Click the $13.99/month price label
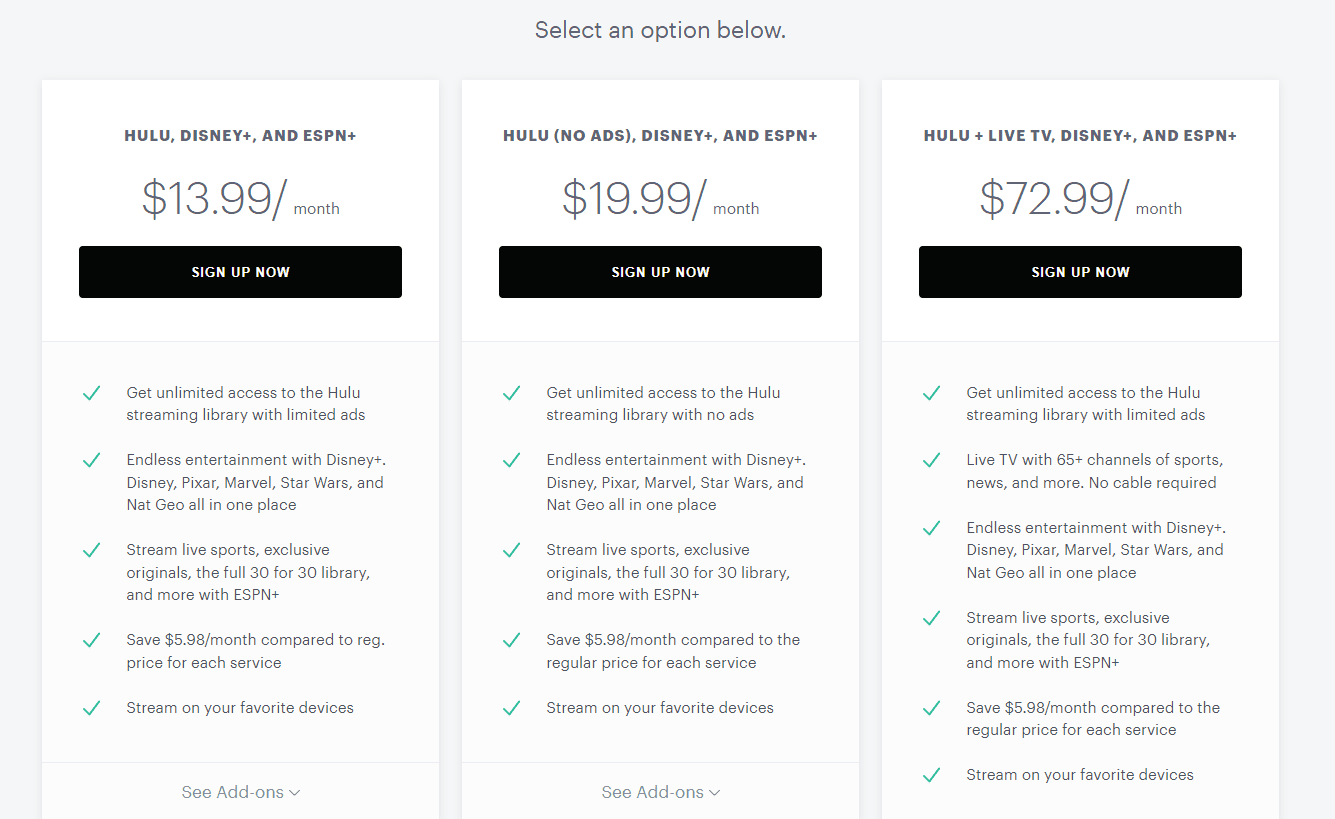 (240, 198)
